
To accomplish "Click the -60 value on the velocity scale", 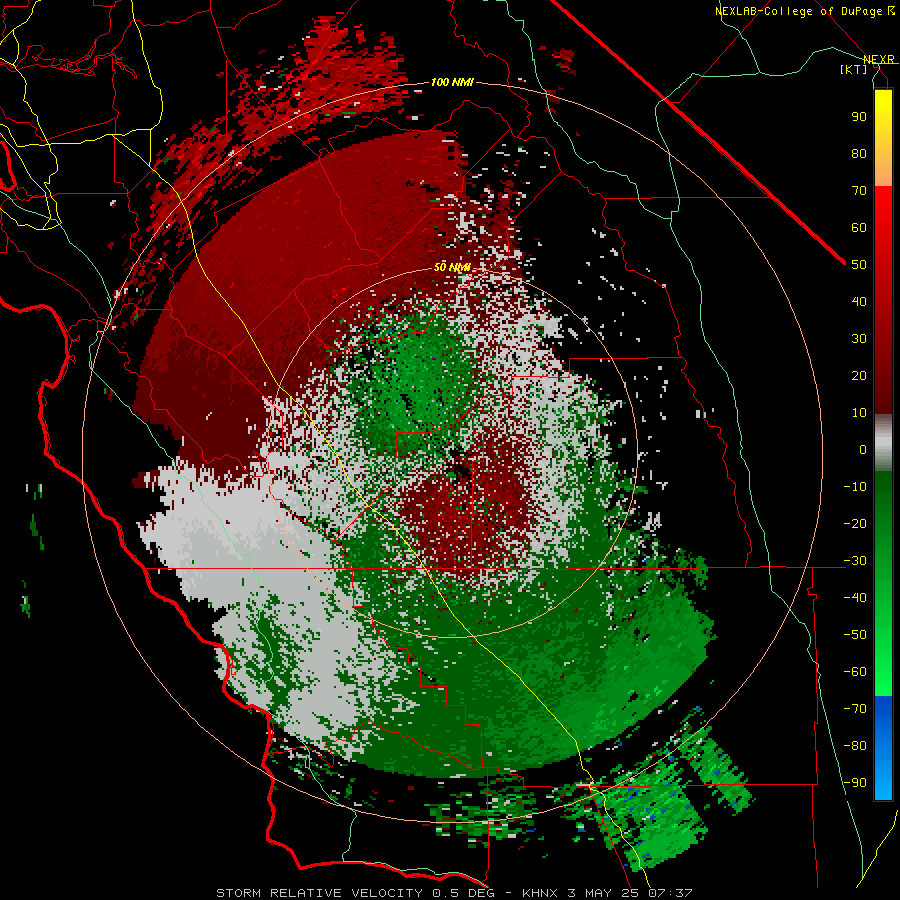I will [x=855, y=672].
